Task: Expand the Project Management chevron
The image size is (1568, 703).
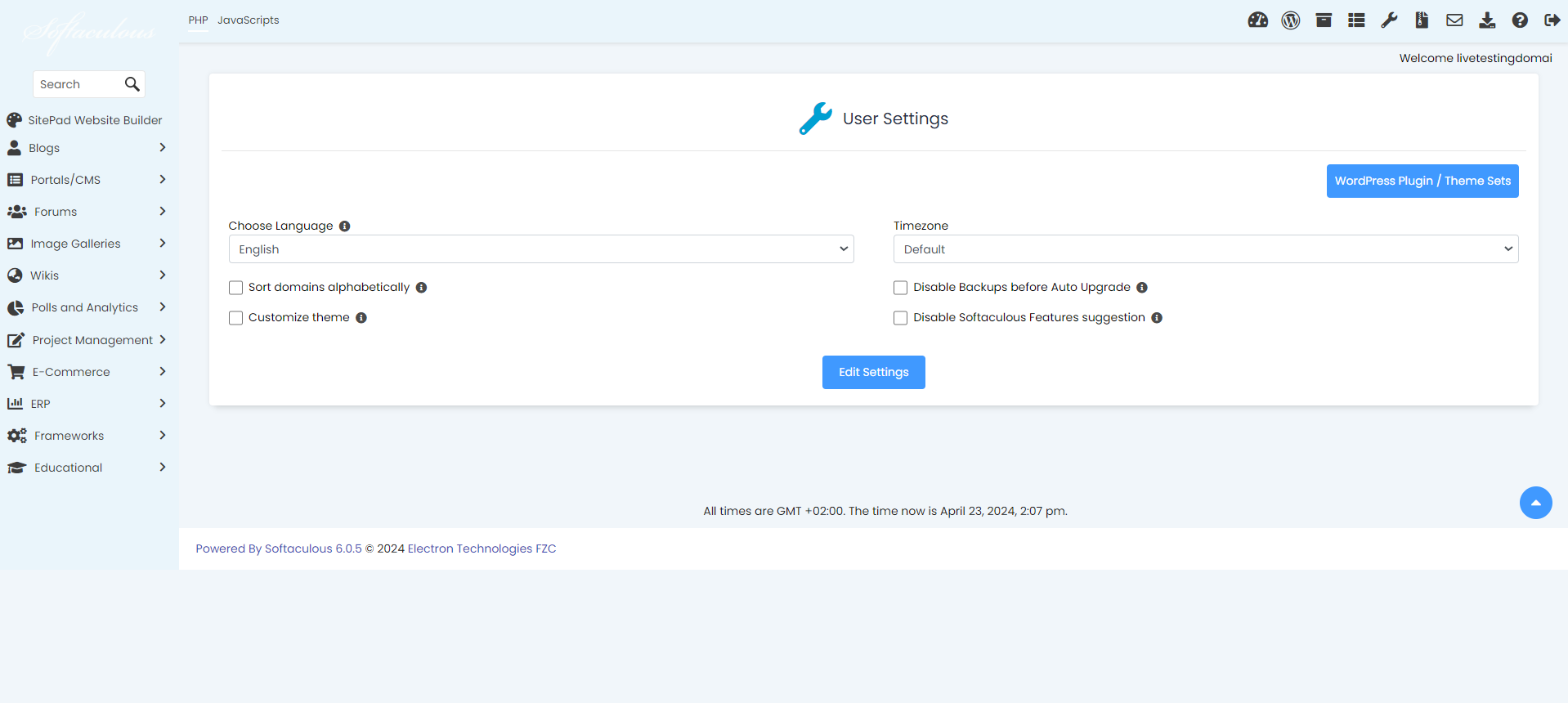Action: (163, 340)
